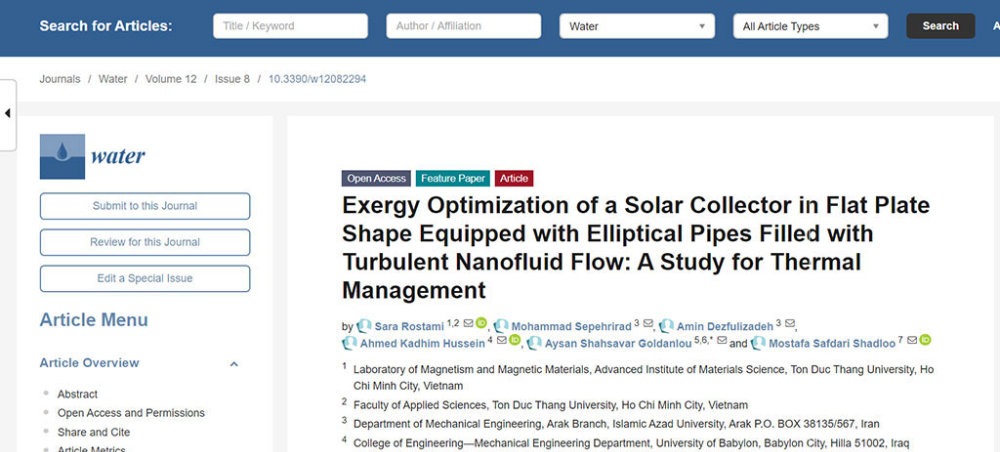1000x452 pixels.
Task: Click Ahmed Kadhim Hussein's ORCID icon
Action: 515,340
